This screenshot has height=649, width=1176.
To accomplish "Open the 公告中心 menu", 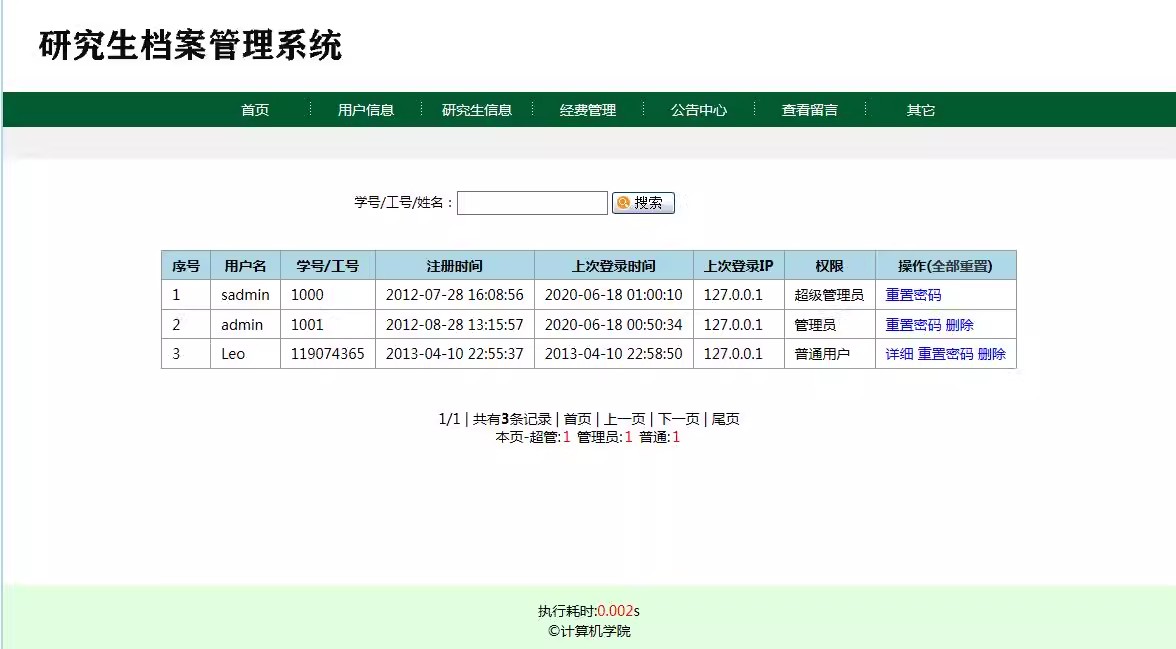I will tap(699, 110).
